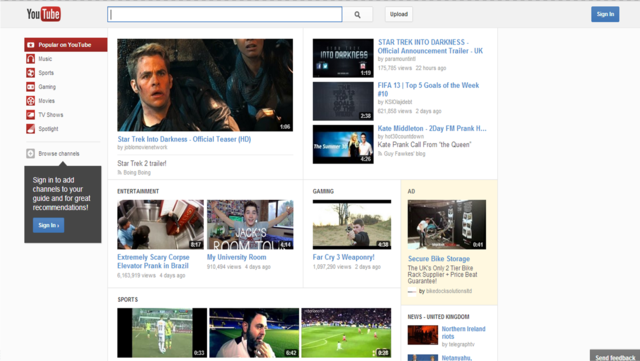The image size is (640, 361).
Task: Open Boing Boing source link
Action: tap(137, 173)
